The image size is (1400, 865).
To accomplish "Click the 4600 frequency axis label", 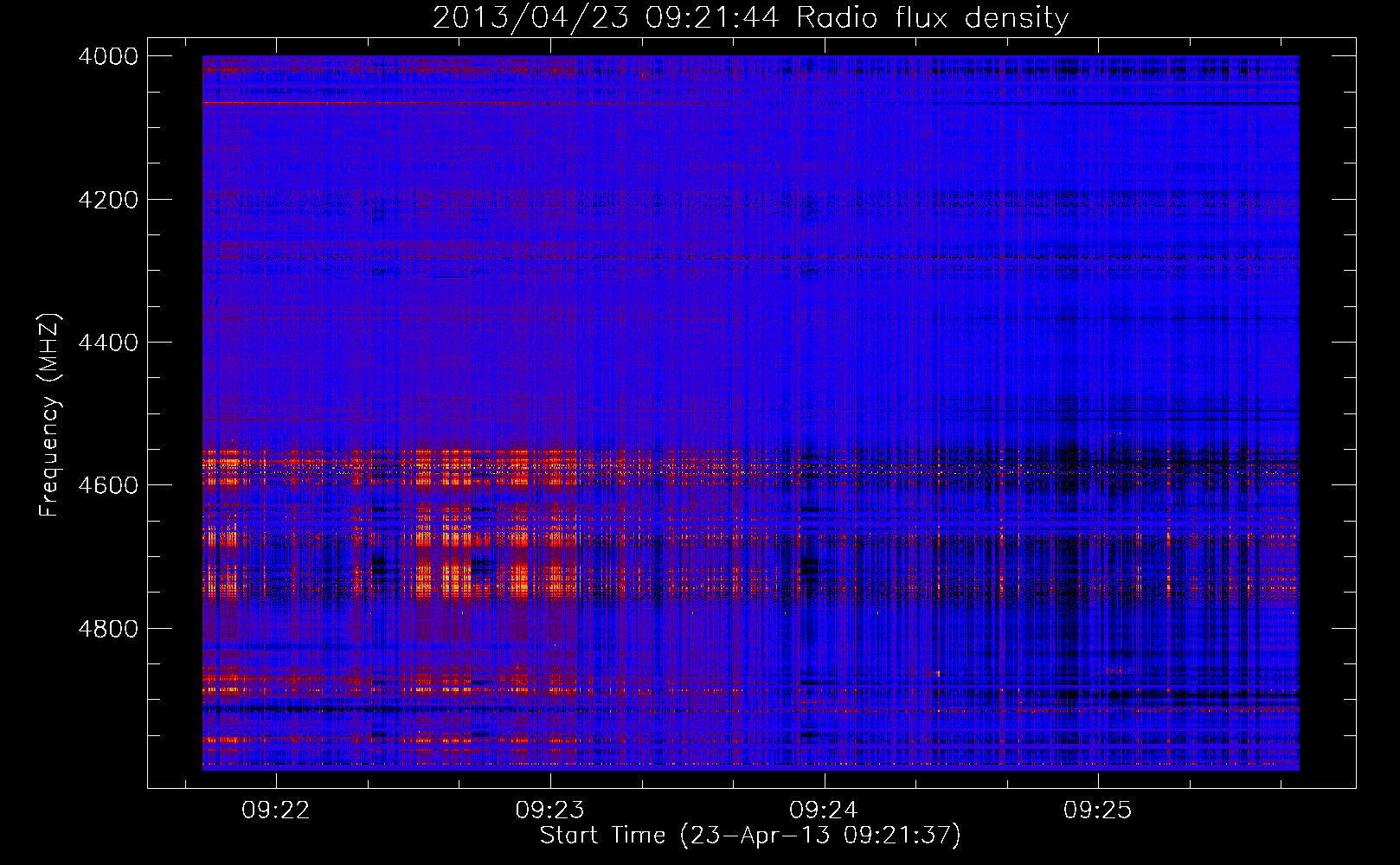I will (108, 485).
